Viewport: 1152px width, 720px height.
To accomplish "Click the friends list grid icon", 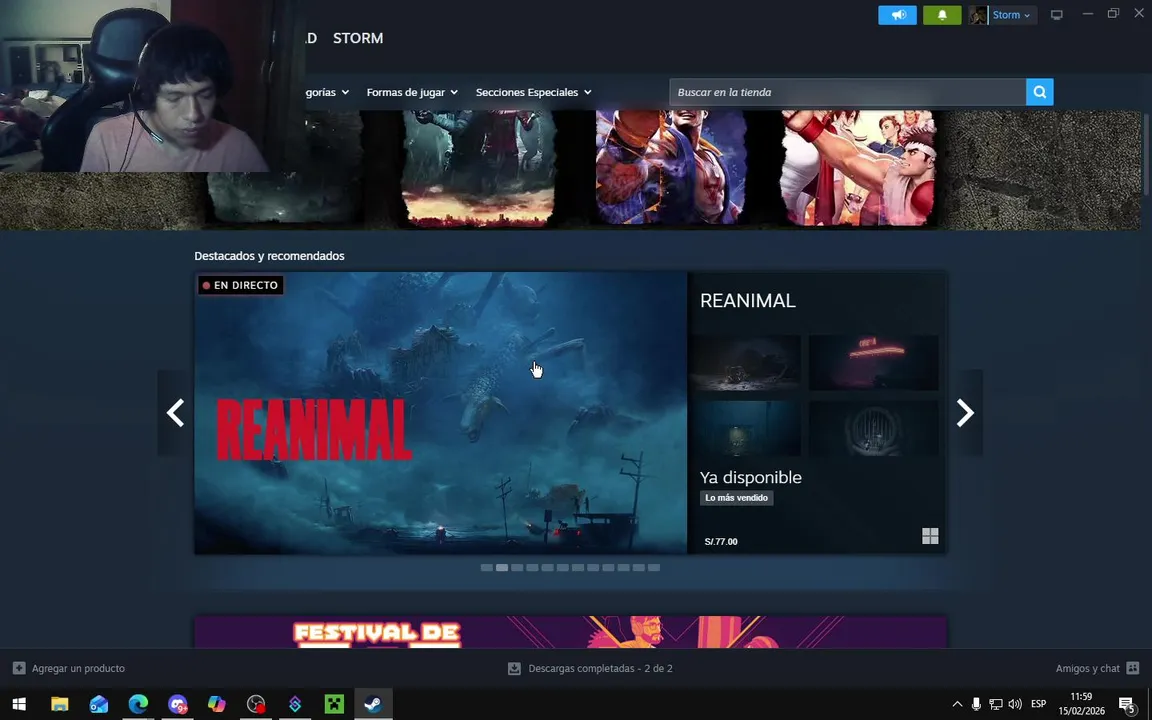I will coord(1133,669).
